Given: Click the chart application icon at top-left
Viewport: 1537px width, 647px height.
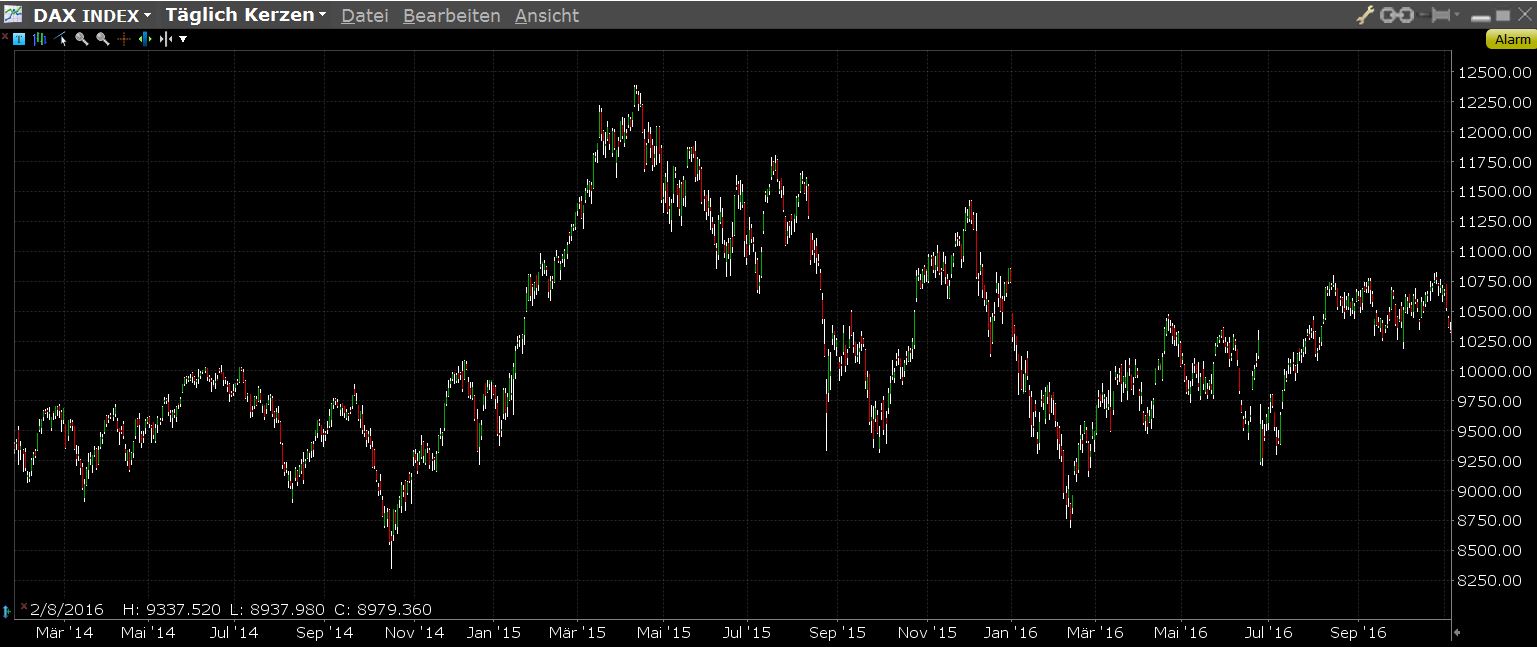Looking at the screenshot, I should 13,14.
